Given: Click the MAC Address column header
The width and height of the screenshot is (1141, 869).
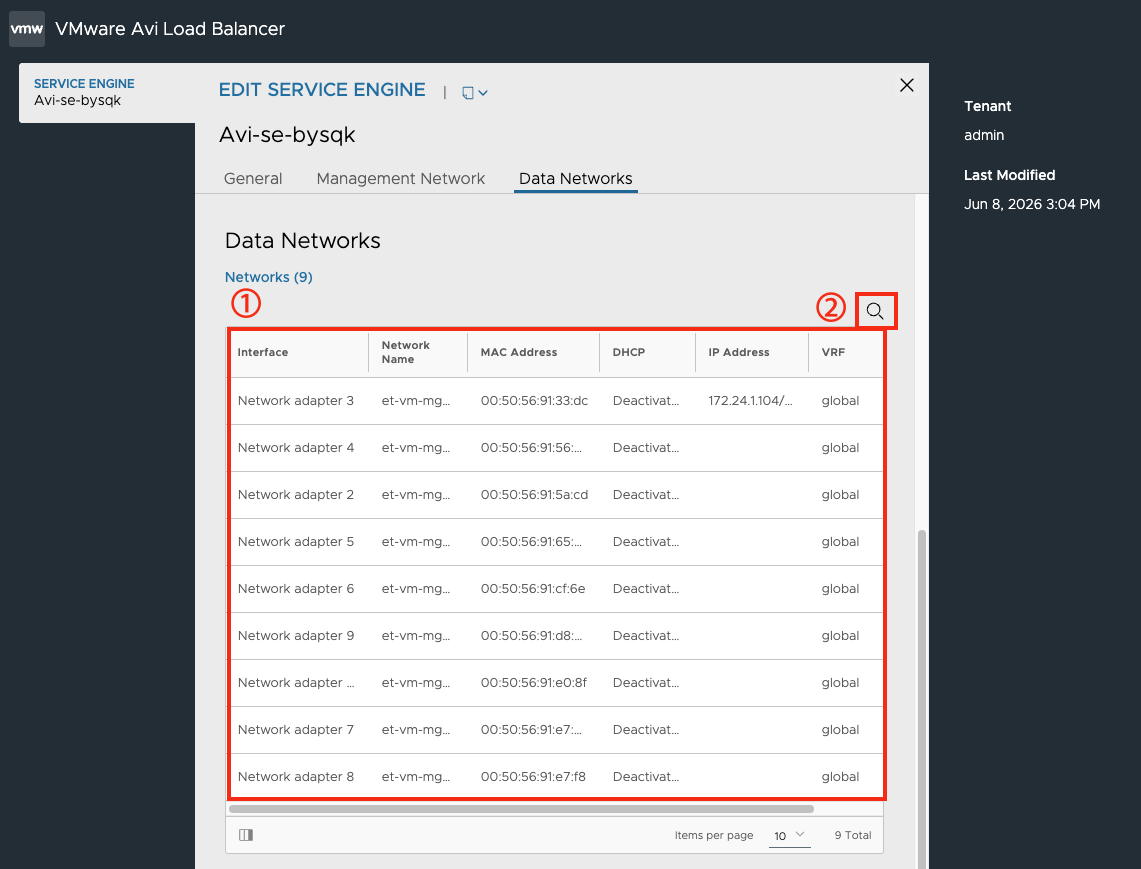Looking at the screenshot, I should 519,352.
